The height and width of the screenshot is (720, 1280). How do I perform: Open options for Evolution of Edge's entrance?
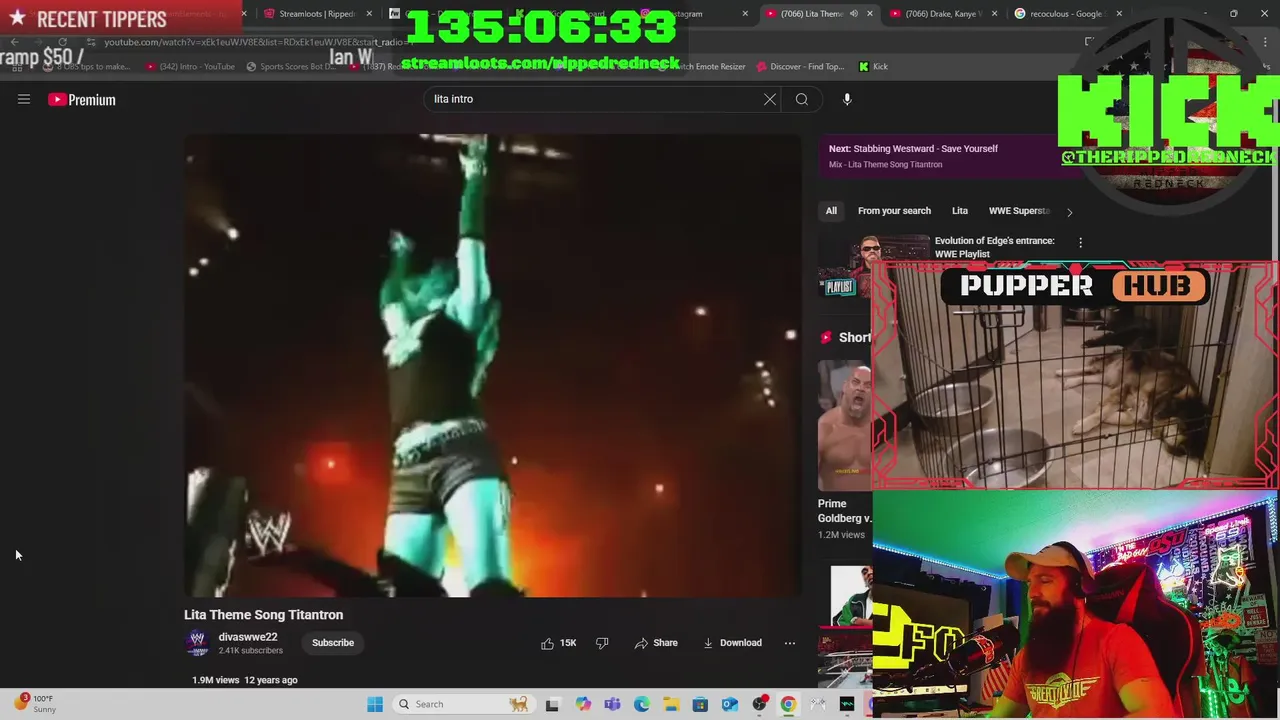coord(1080,242)
